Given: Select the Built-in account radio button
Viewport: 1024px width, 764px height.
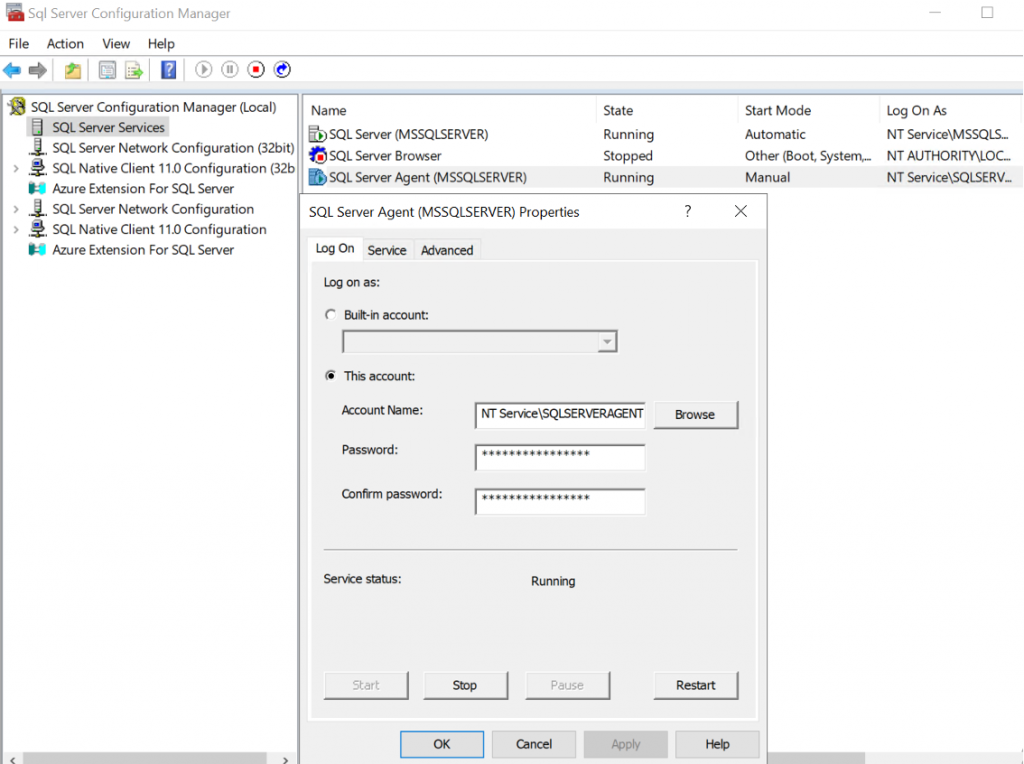Looking at the screenshot, I should (x=330, y=314).
